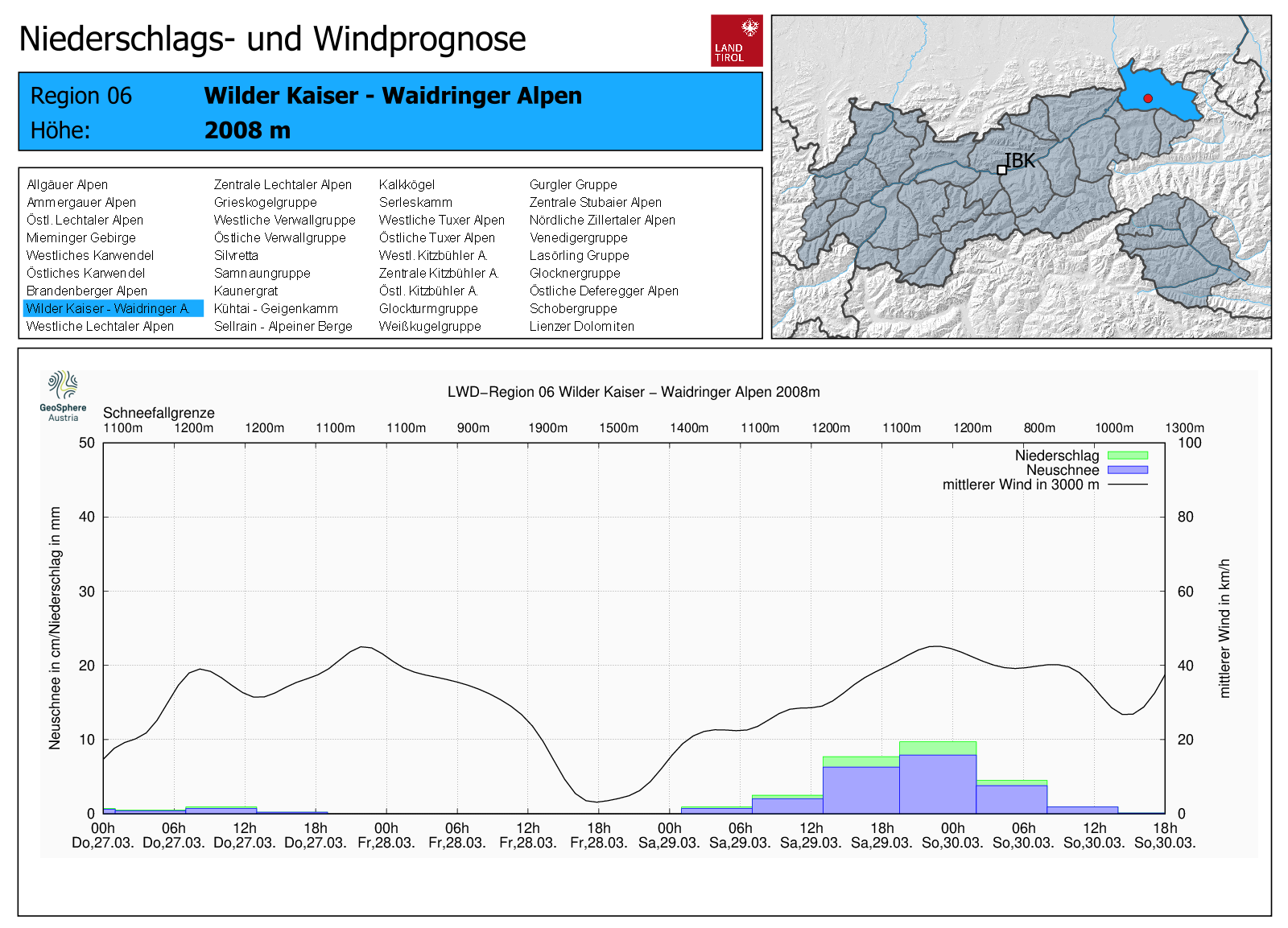The image size is (1288, 928).
Task: Choose the Lienzer Dolomiten region
Action: click(581, 326)
